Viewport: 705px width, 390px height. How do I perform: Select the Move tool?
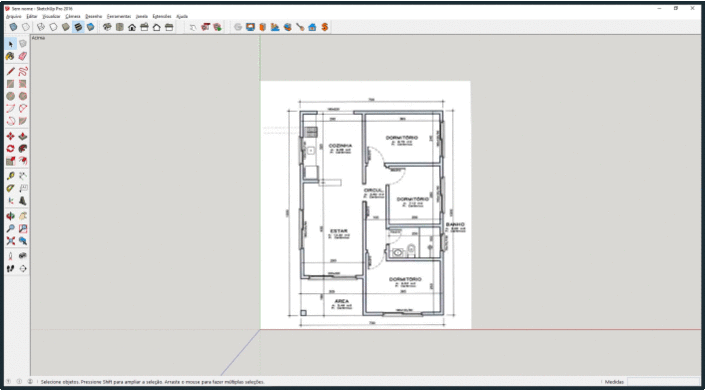[10, 136]
